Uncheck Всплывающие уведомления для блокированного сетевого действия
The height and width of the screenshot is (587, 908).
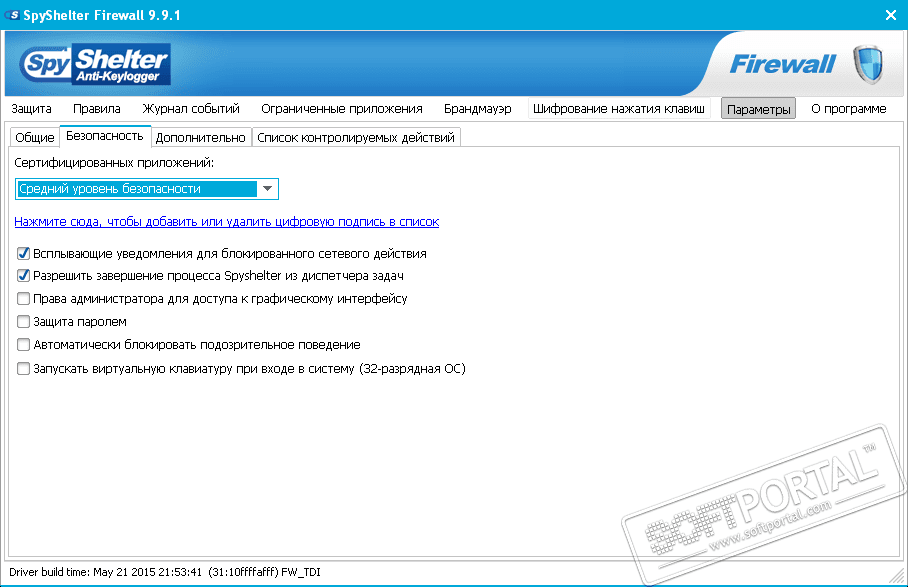click(23, 254)
